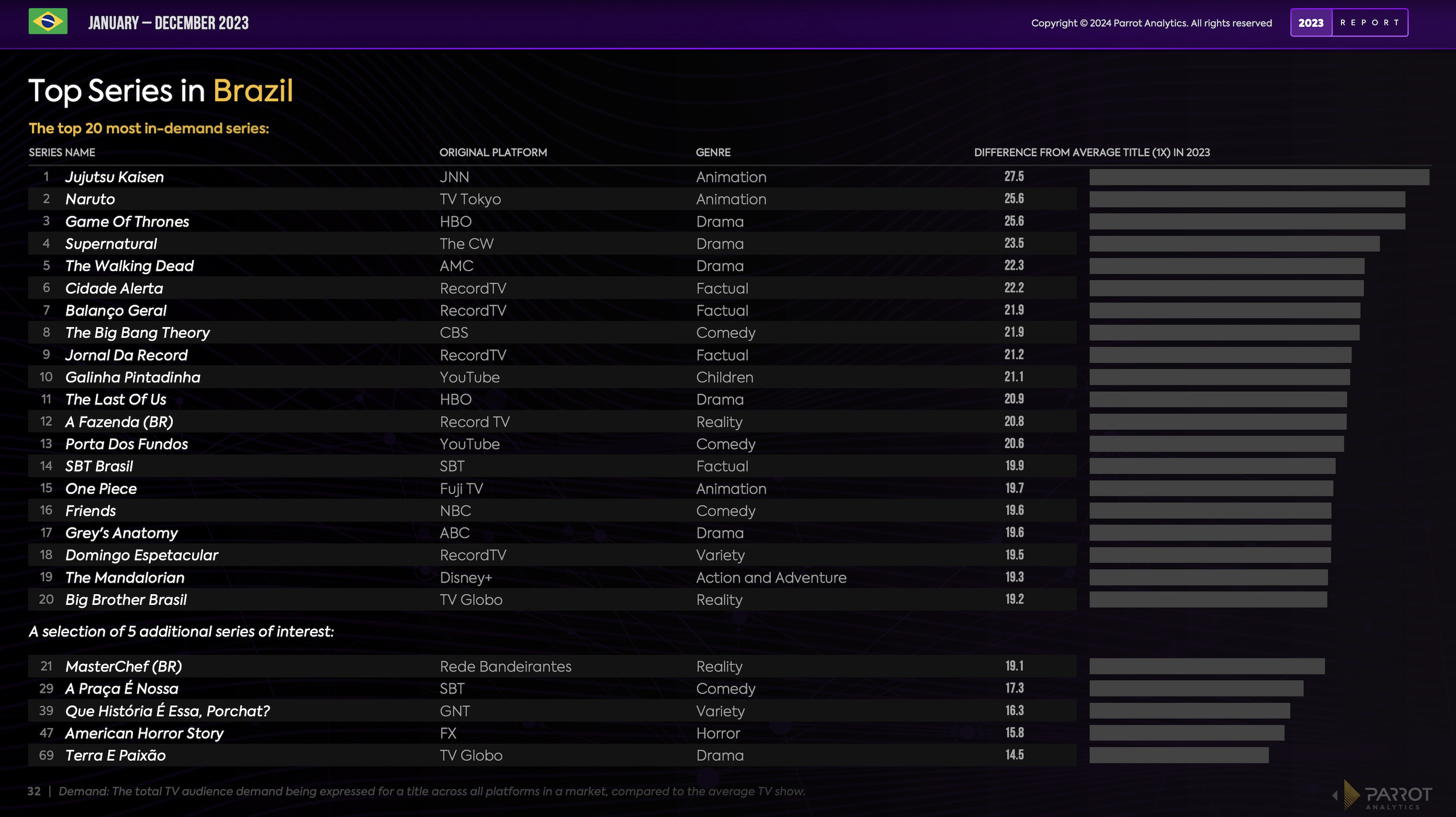Select the Jornal Da Record series name
The width and height of the screenshot is (1456, 817).
tap(127, 356)
